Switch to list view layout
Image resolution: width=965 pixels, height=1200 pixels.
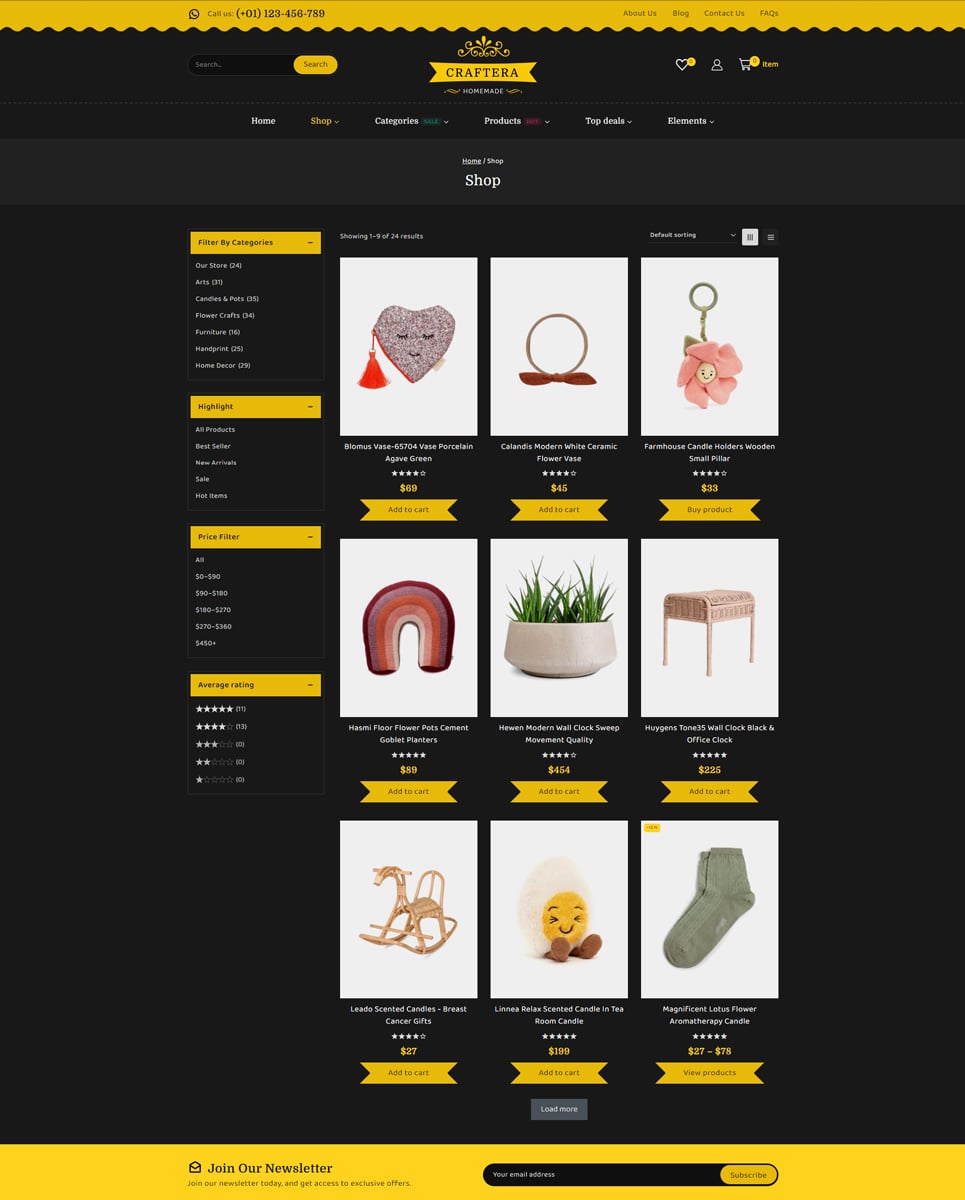(770, 237)
